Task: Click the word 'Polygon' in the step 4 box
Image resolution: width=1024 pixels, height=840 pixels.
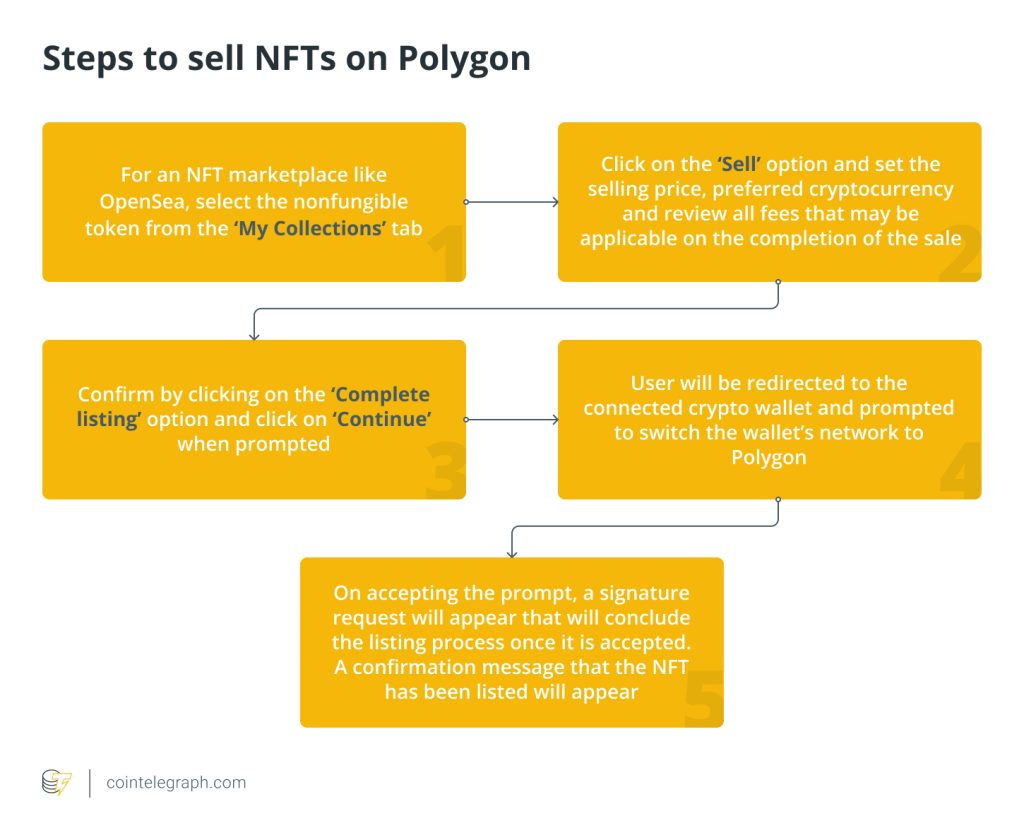Action: 769,457
